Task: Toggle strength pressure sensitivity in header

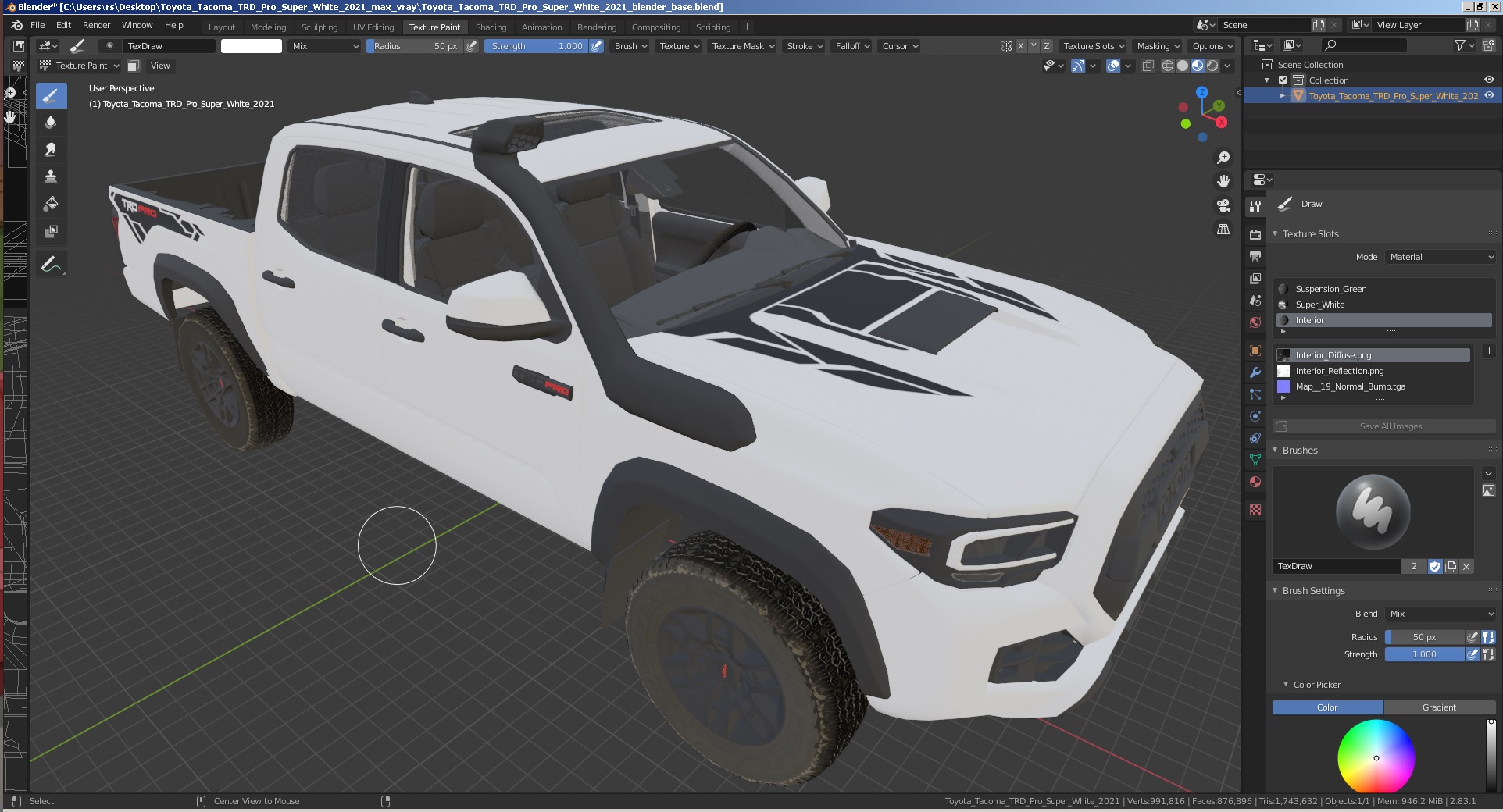Action: pyautogui.click(x=596, y=46)
